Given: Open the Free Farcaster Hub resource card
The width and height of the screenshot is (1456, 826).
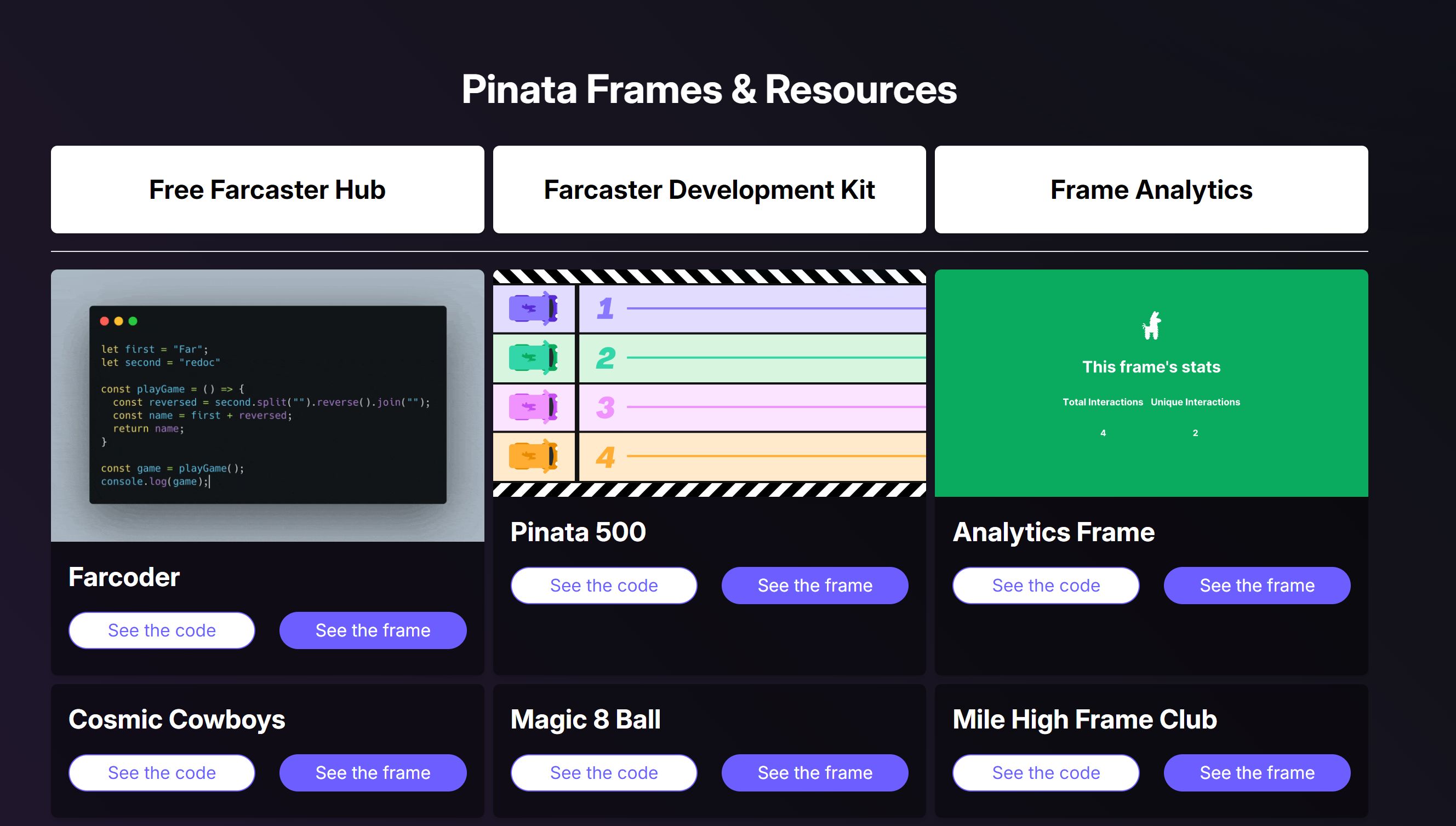Looking at the screenshot, I should pos(267,190).
